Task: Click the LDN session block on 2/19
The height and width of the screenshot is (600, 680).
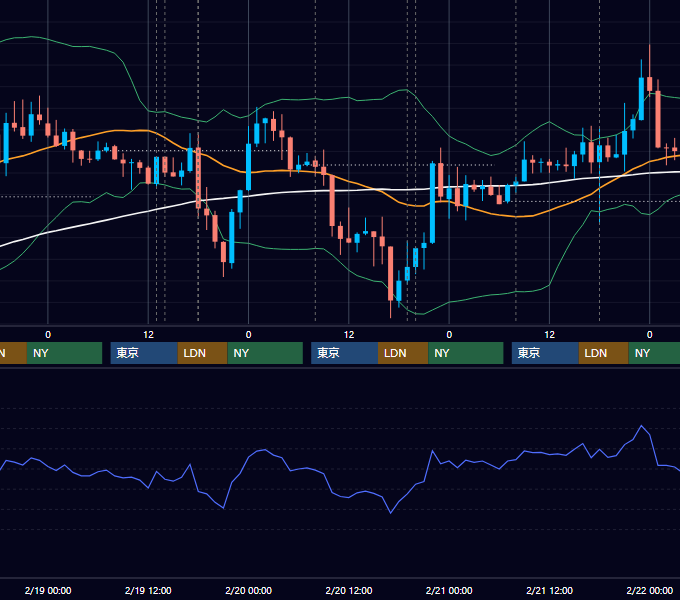Action: 203,353
